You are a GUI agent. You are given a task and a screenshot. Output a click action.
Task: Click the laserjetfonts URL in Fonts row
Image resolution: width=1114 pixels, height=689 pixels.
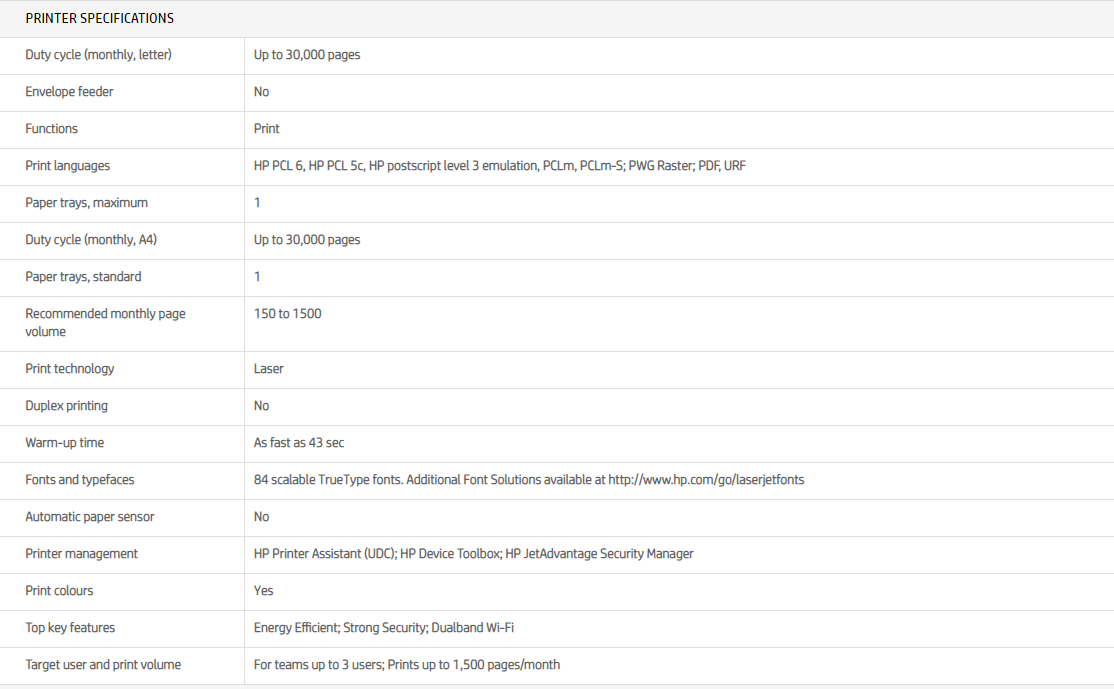pos(706,480)
